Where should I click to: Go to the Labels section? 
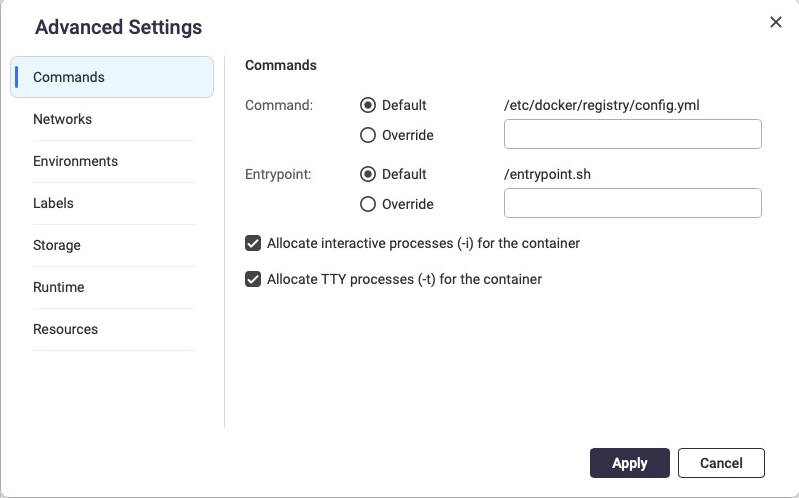(x=53, y=203)
